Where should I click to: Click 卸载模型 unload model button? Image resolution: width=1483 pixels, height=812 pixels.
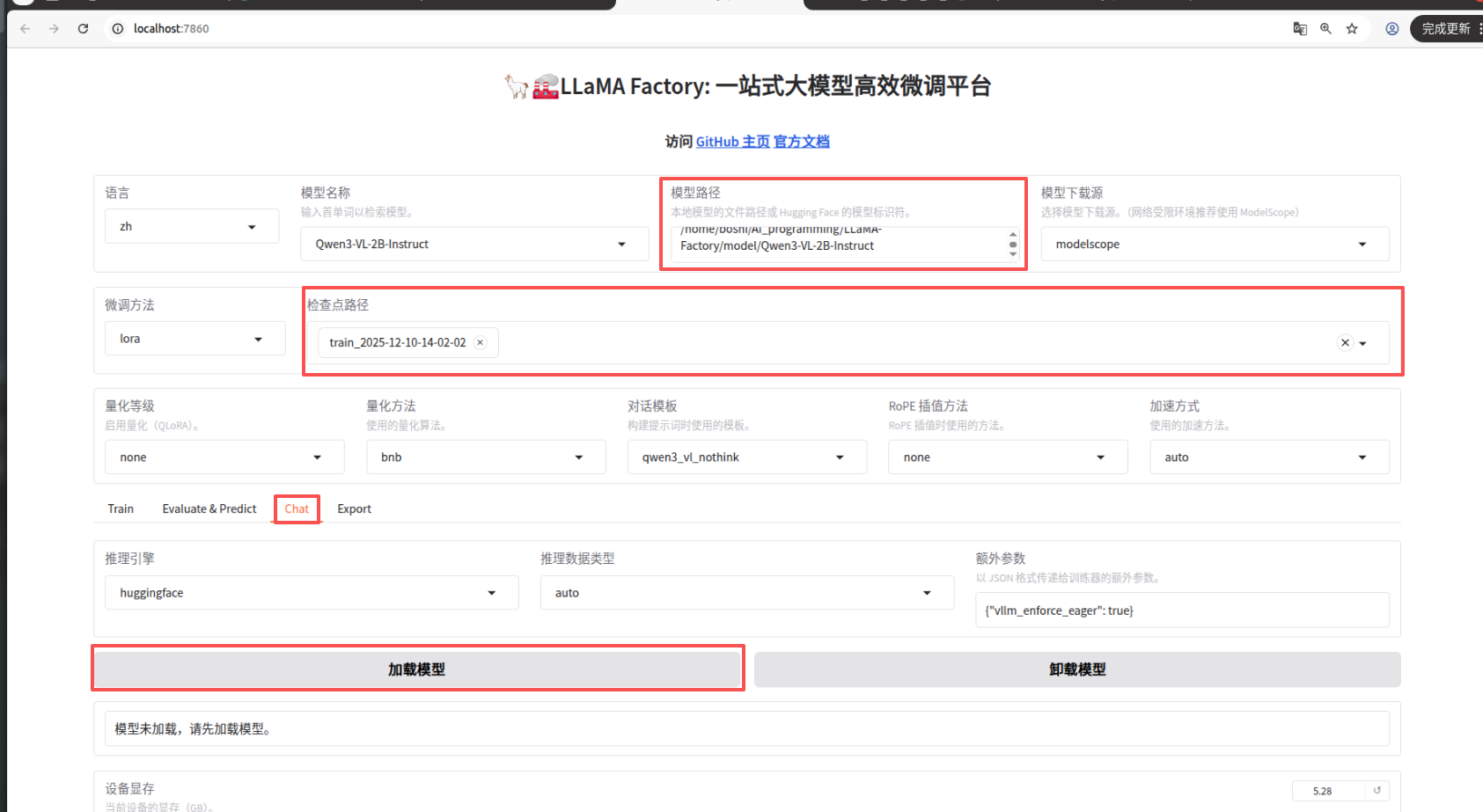pyautogui.click(x=1077, y=669)
